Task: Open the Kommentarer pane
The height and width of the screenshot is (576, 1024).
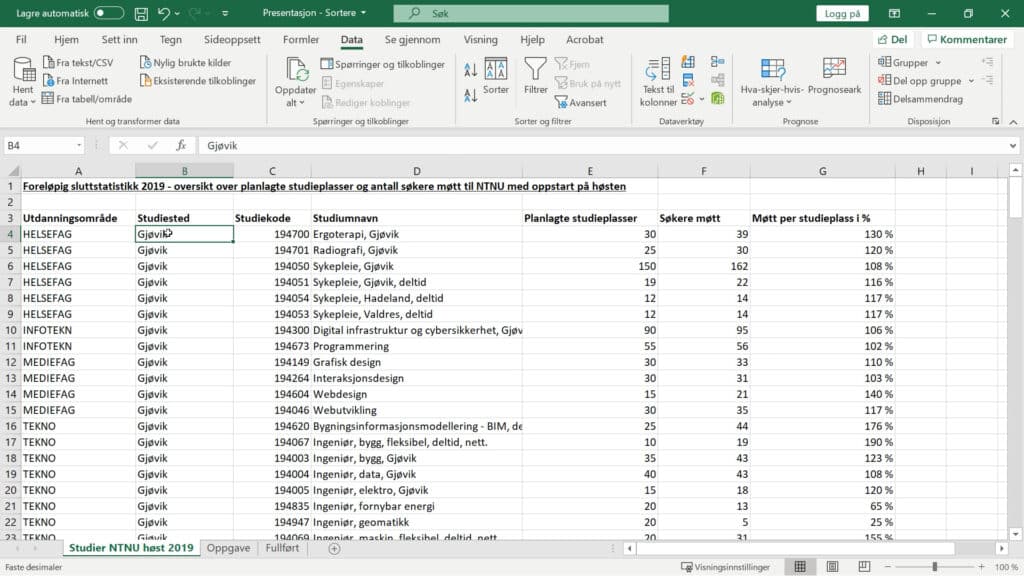Action: tap(967, 40)
